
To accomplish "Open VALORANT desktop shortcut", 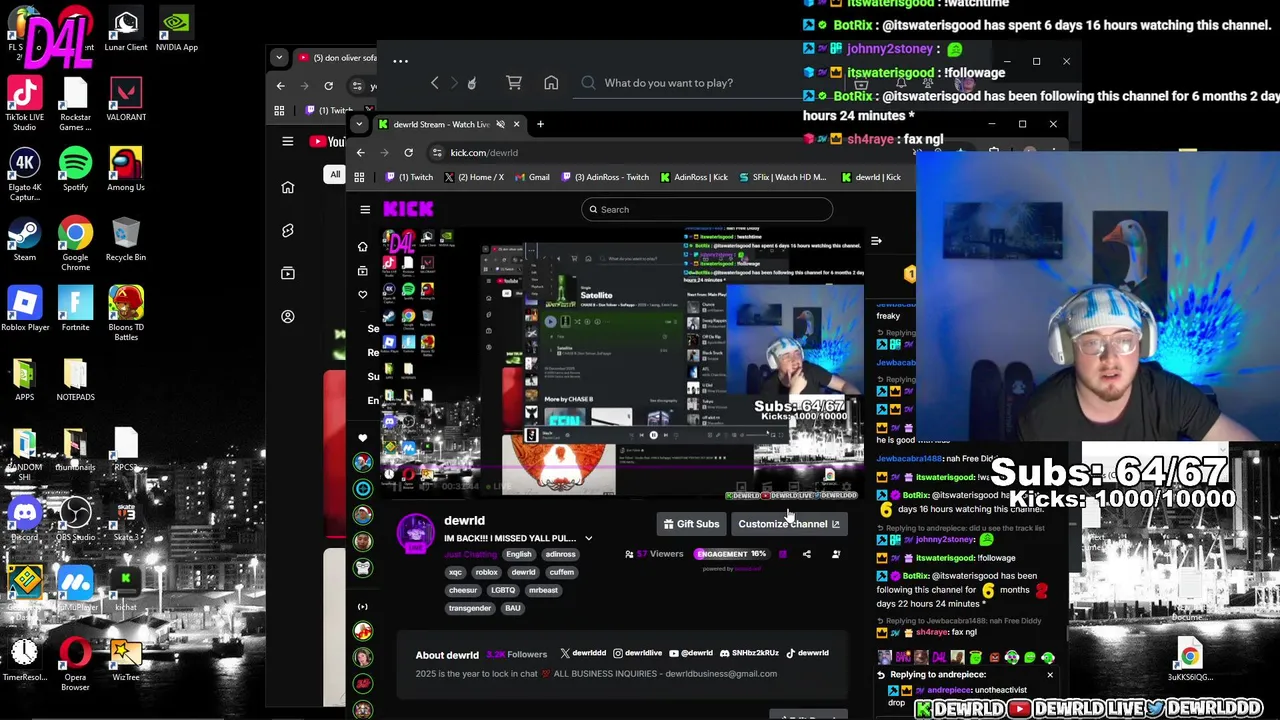I will pos(125,98).
